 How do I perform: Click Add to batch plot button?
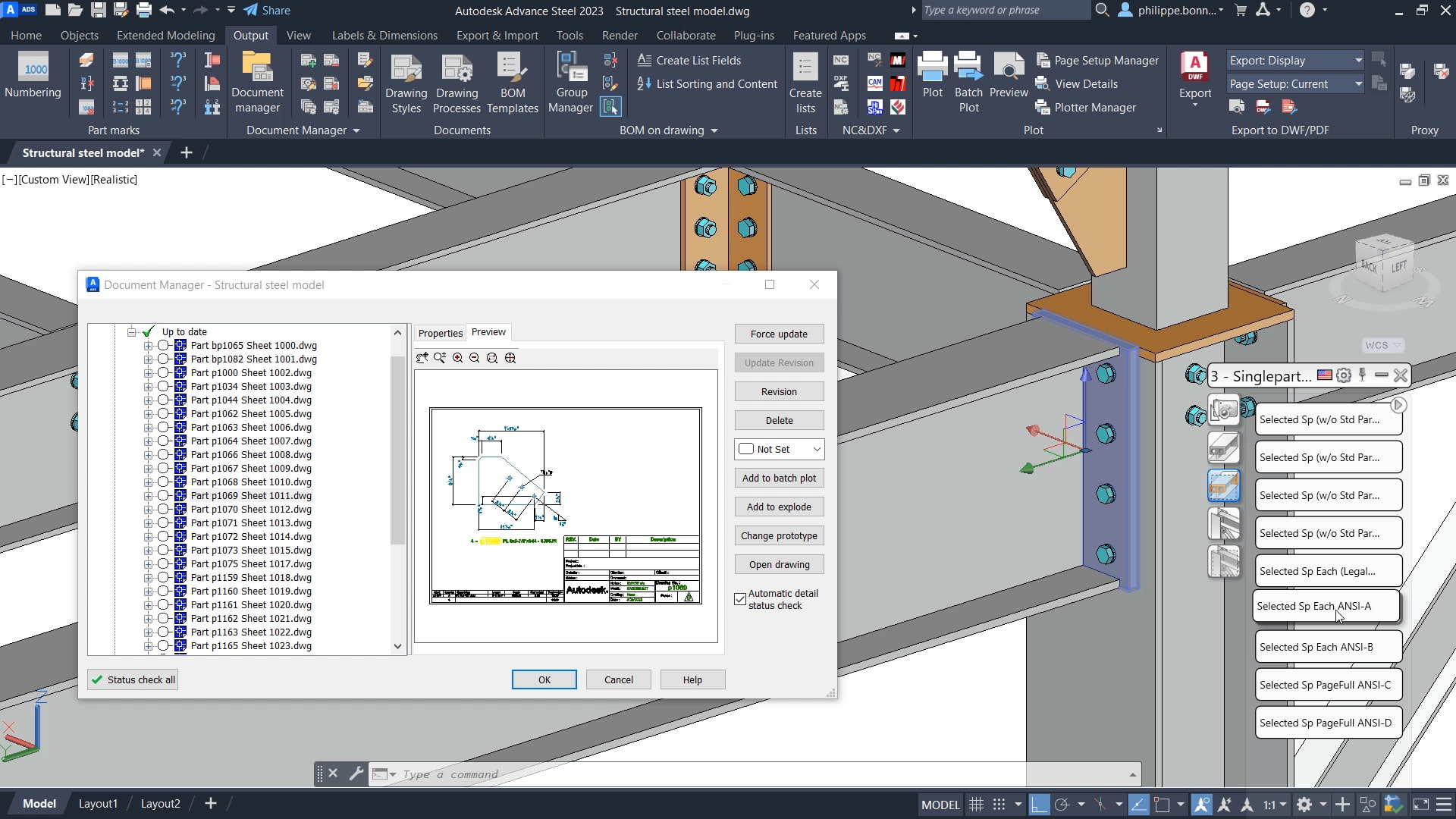click(779, 478)
